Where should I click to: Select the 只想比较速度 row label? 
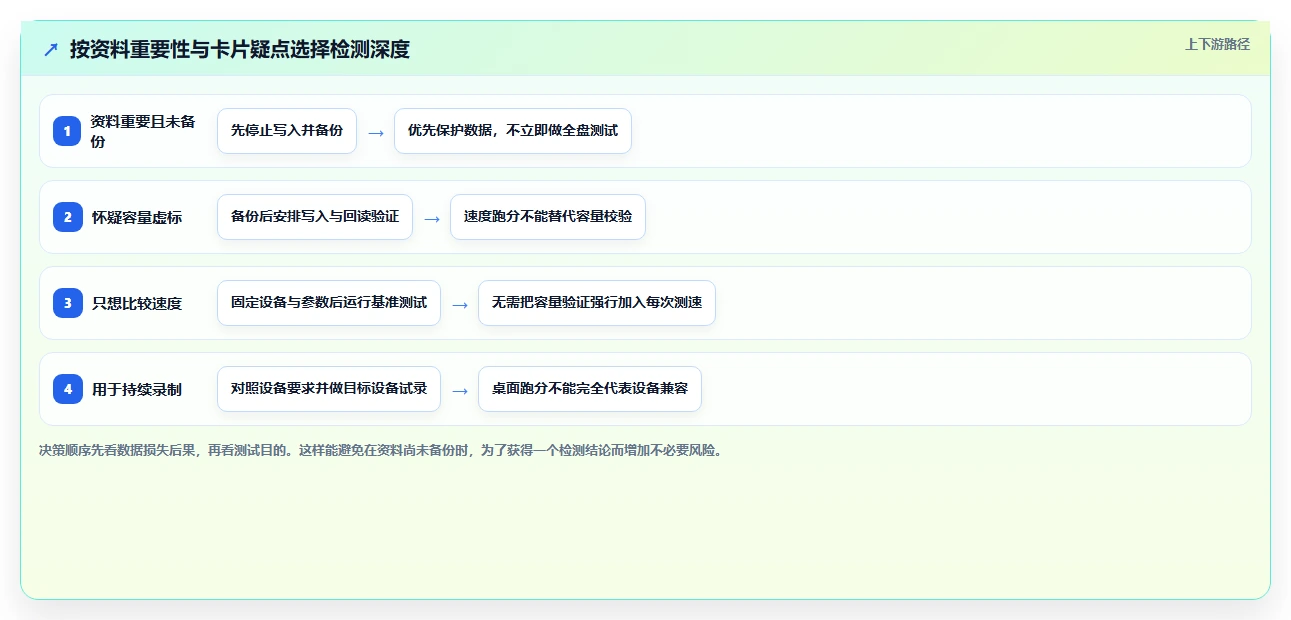click(137, 303)
